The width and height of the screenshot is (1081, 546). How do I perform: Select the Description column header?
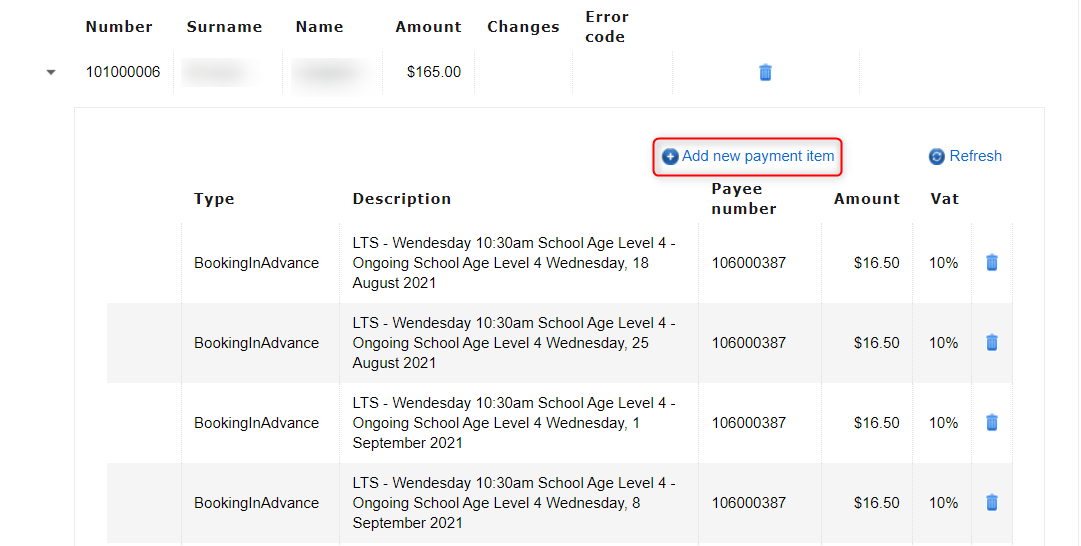402,199
